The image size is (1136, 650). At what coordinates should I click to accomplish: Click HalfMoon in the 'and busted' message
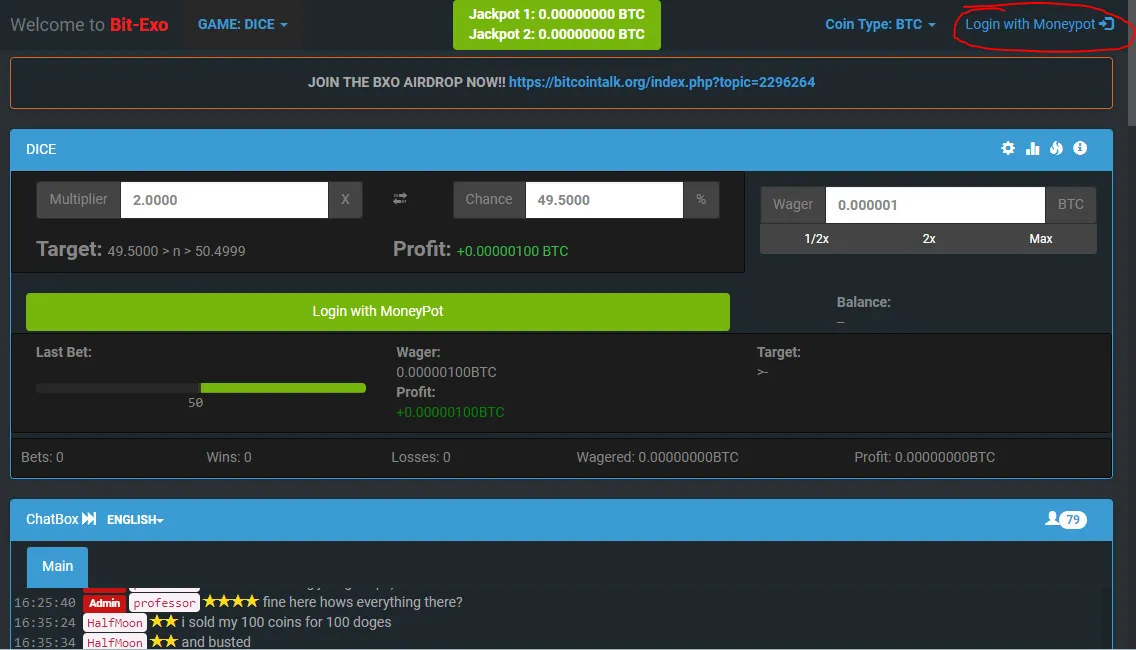(x=114, y=642)
